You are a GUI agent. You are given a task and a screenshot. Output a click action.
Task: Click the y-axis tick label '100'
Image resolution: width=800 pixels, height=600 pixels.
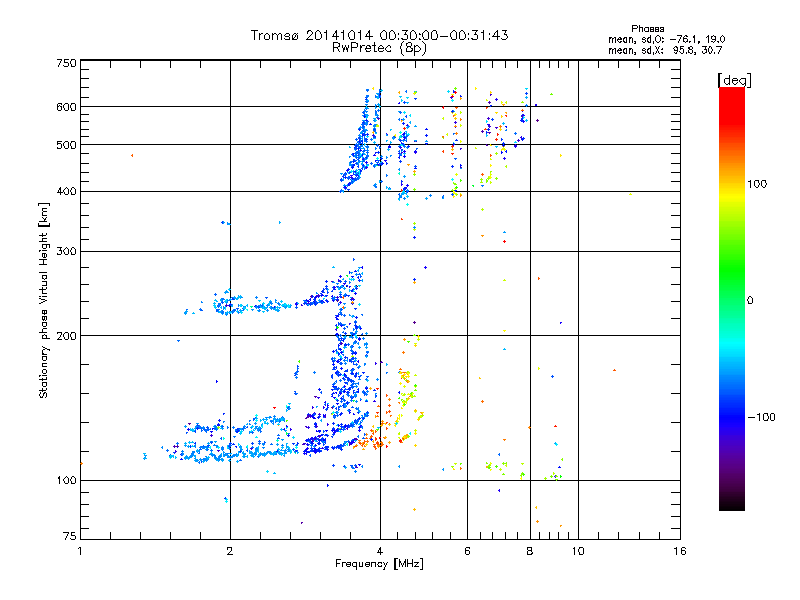(66, 480)
